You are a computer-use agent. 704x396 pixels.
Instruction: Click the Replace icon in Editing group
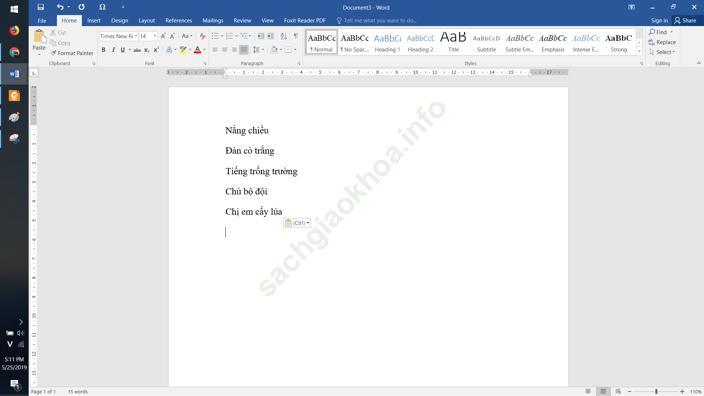tap(651, 42)
